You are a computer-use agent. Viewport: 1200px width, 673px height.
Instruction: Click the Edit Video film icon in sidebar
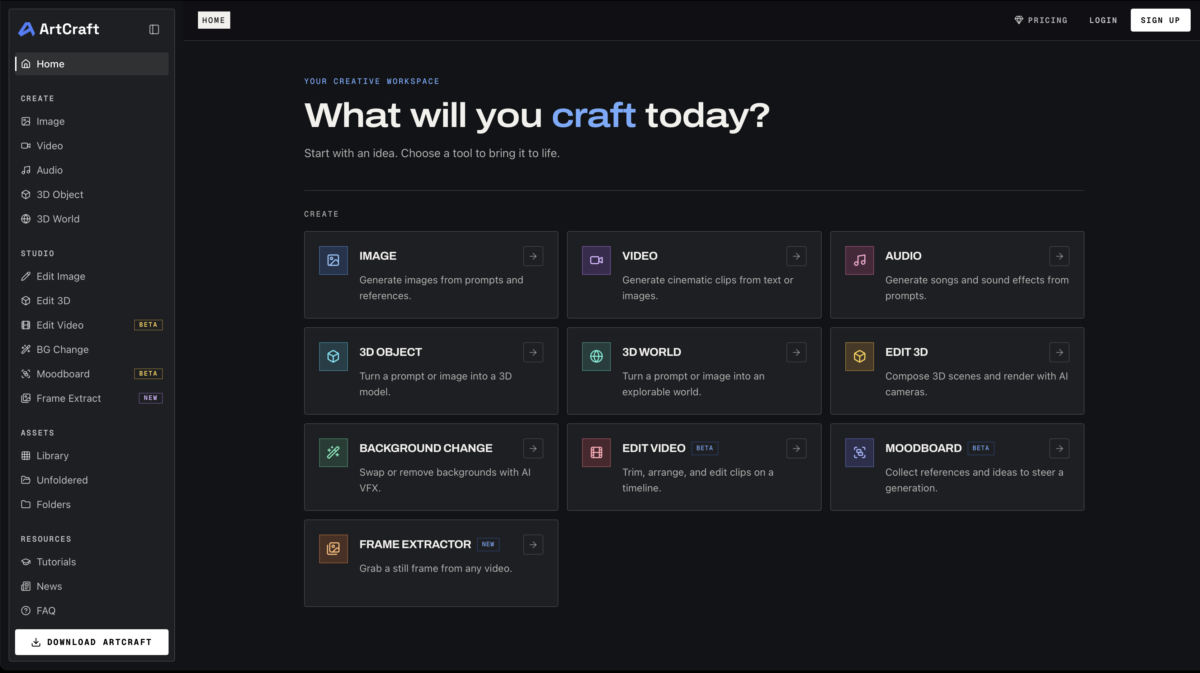(x=26, y=325)
